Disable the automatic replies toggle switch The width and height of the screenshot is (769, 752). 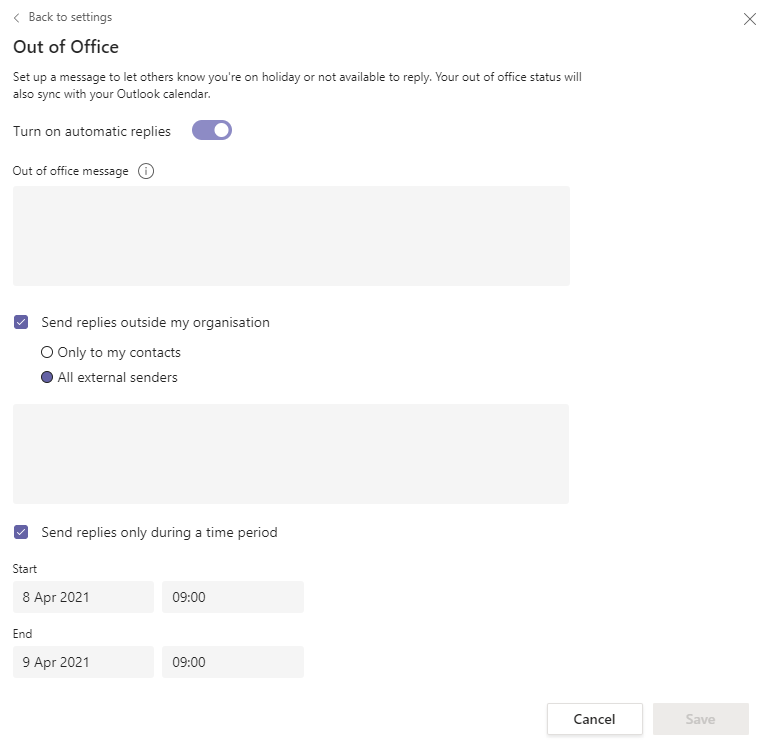[212, 130]
